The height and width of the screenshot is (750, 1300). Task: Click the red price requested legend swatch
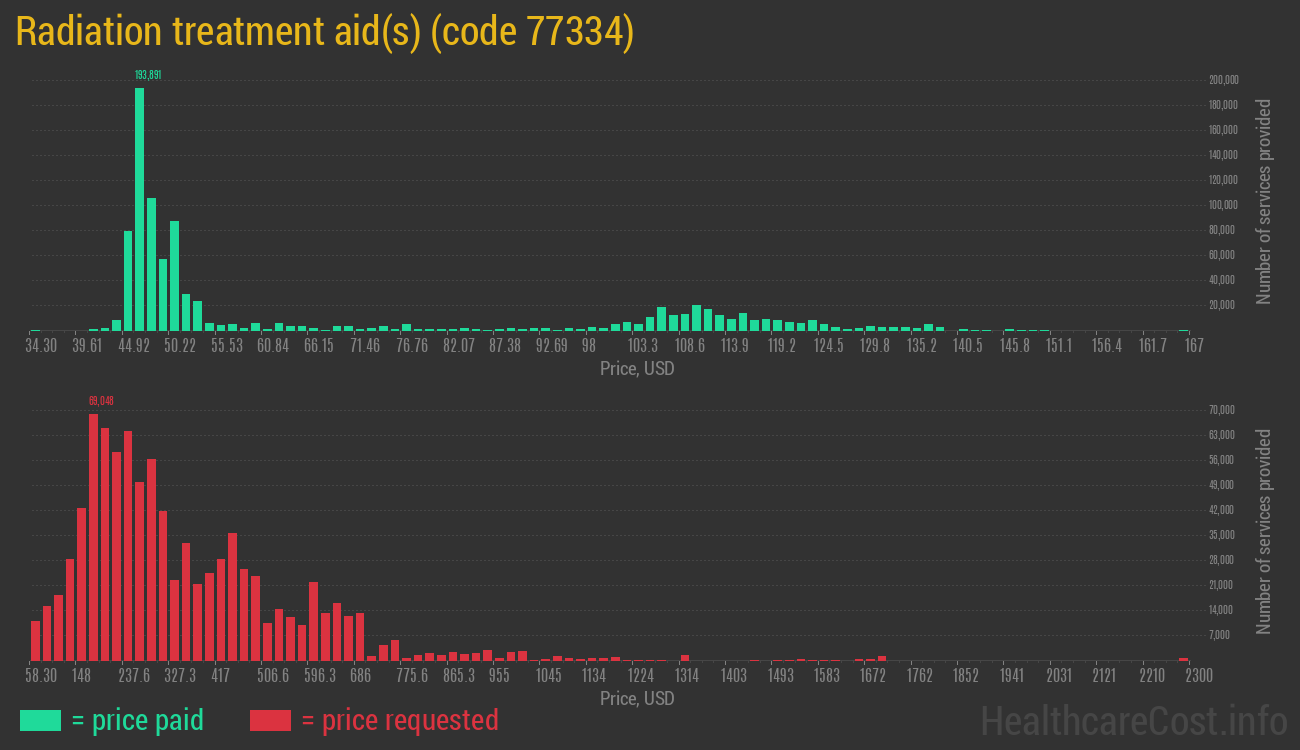pyautogui.click(x=270, y=720)
